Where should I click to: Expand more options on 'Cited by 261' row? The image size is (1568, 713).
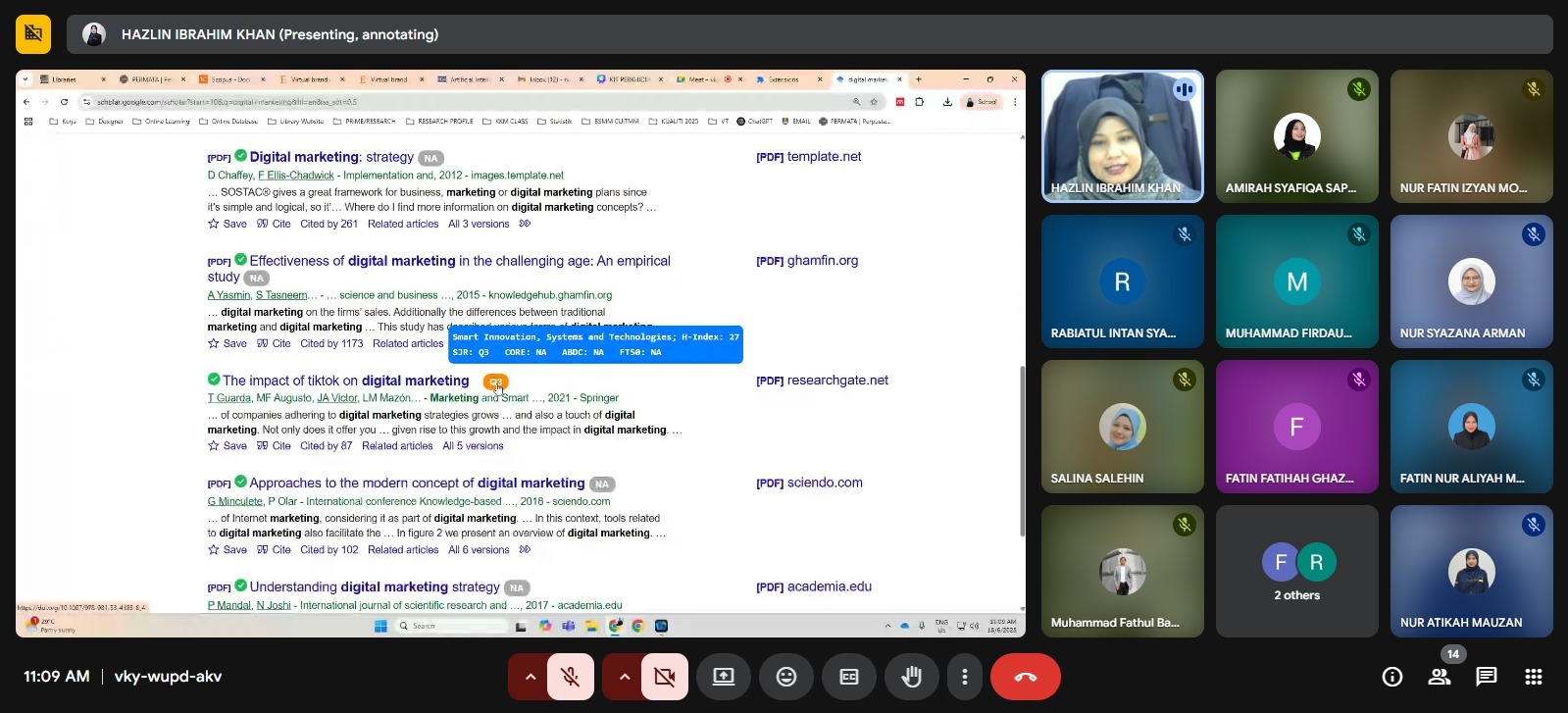pyautogui.click(x=525, y=224)
